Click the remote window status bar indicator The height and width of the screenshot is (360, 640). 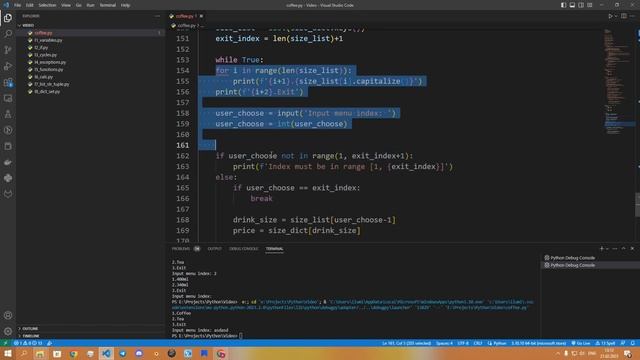pos(6,343)
